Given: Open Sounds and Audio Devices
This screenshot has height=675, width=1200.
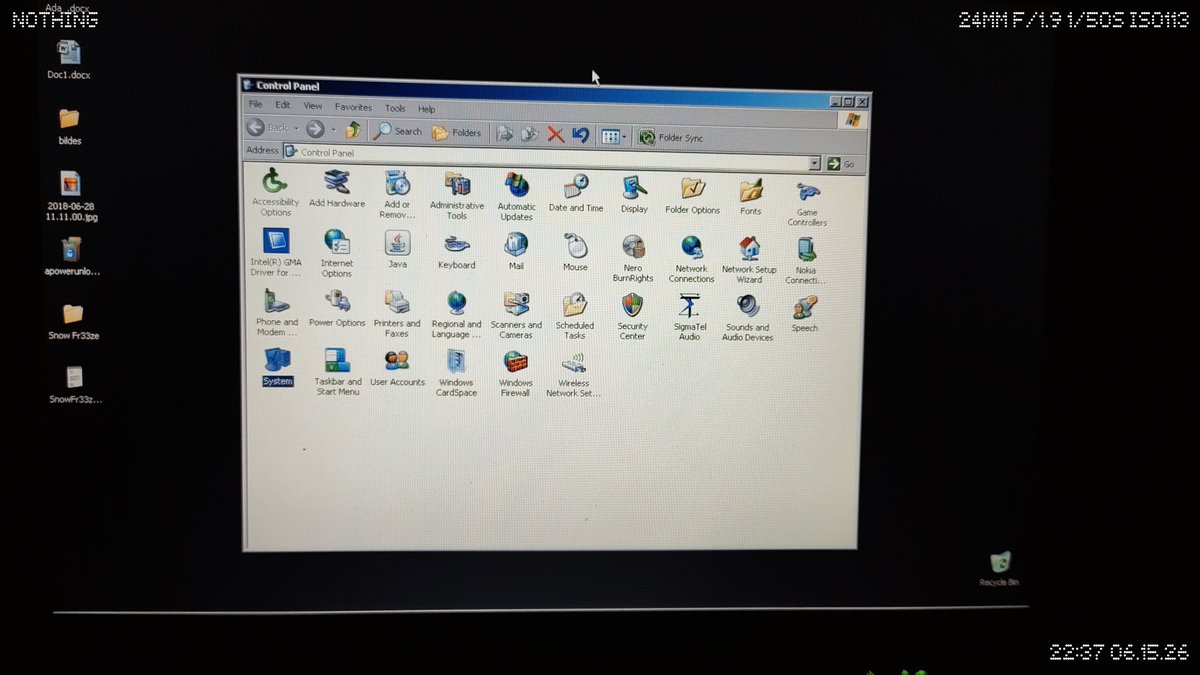Looking at the screenshot, I should 748,319.
